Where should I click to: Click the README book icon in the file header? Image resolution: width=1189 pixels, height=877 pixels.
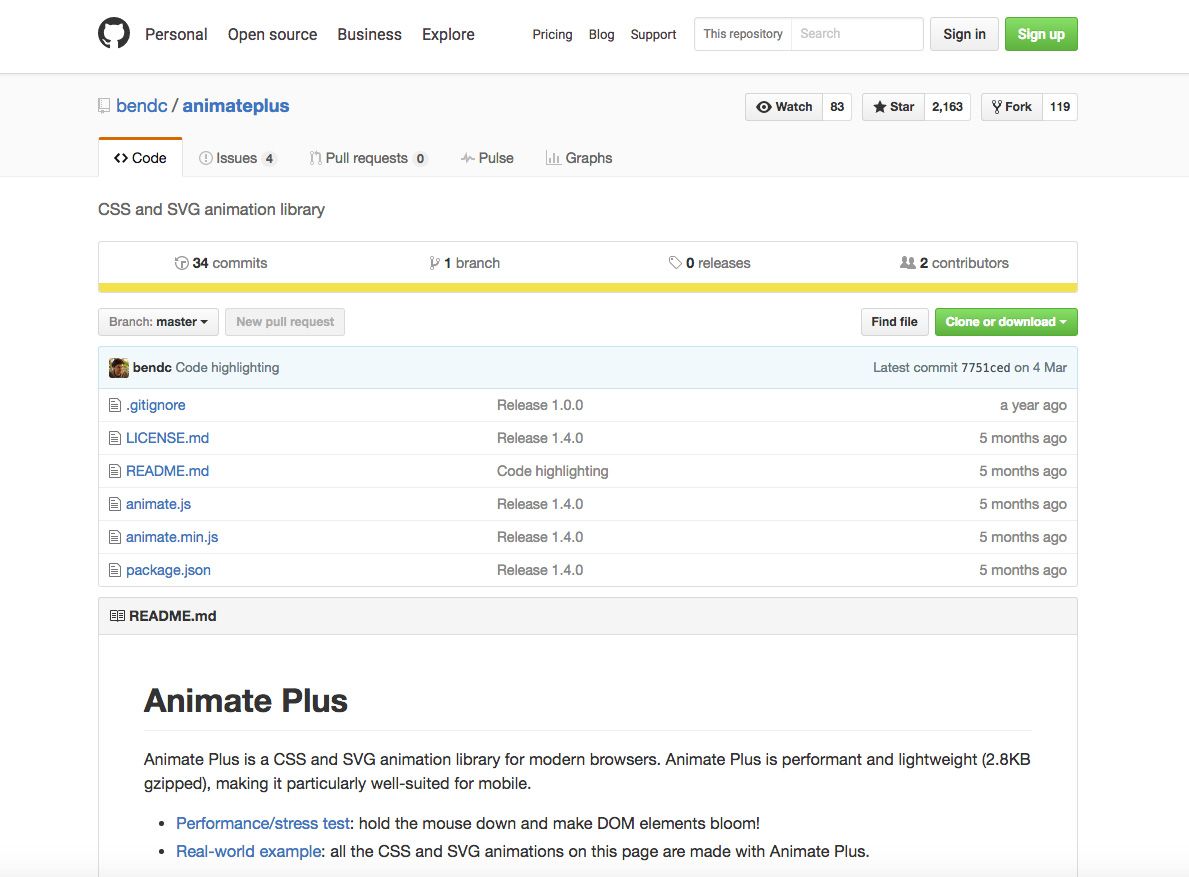pos(116,615)
